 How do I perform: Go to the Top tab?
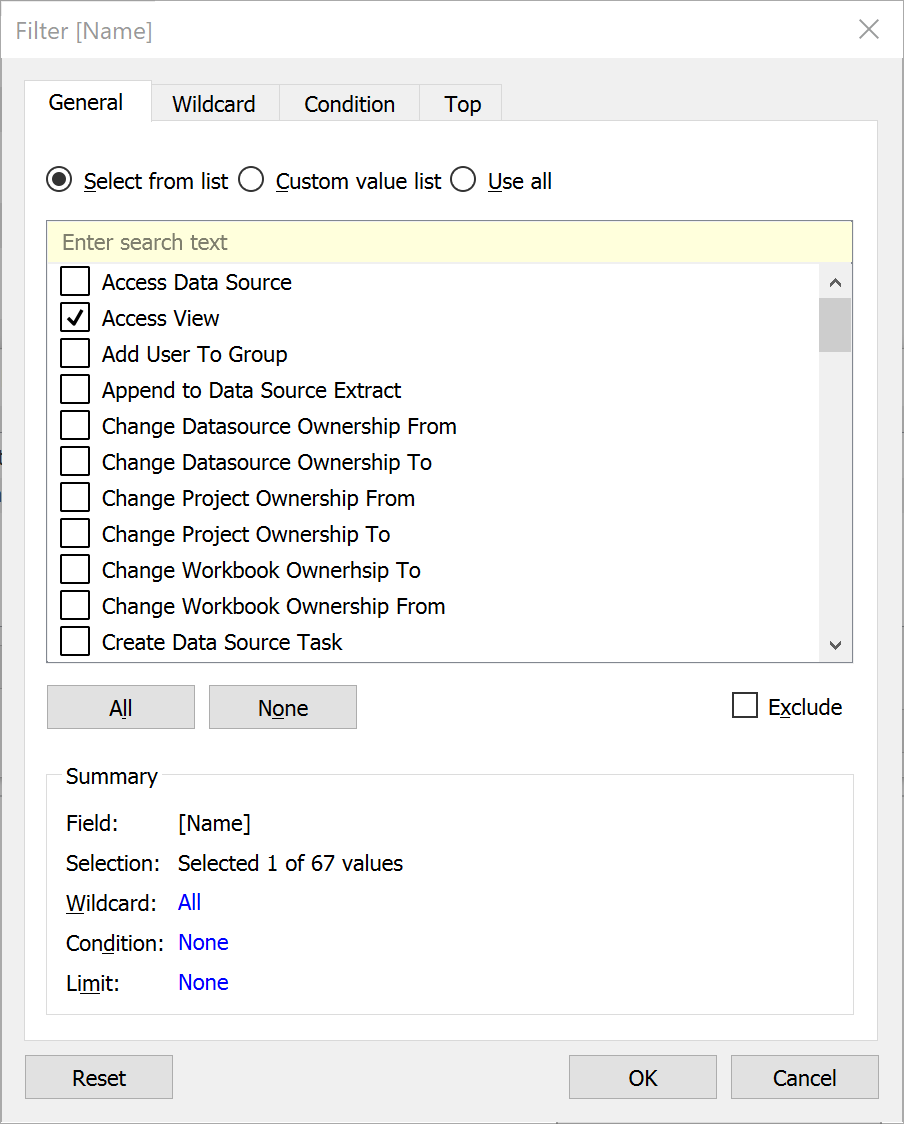click(x=462, y=104)
